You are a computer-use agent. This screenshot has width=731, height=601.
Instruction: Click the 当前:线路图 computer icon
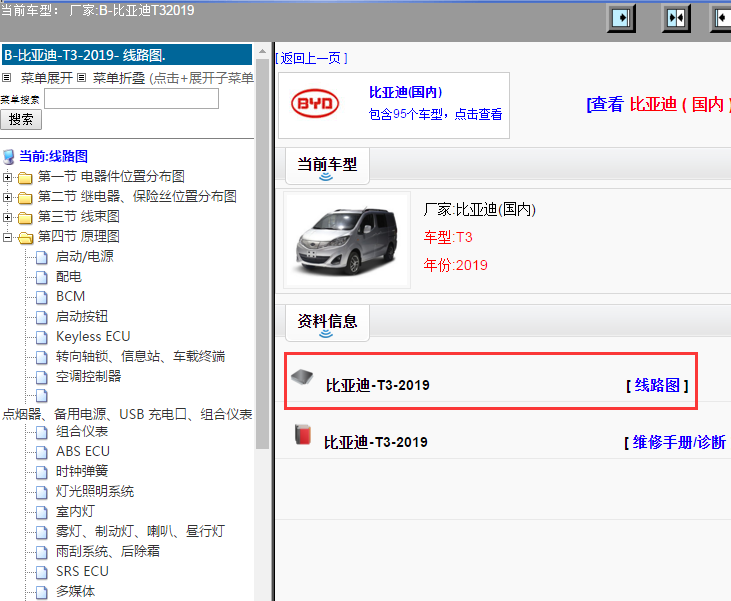point(9,157)
